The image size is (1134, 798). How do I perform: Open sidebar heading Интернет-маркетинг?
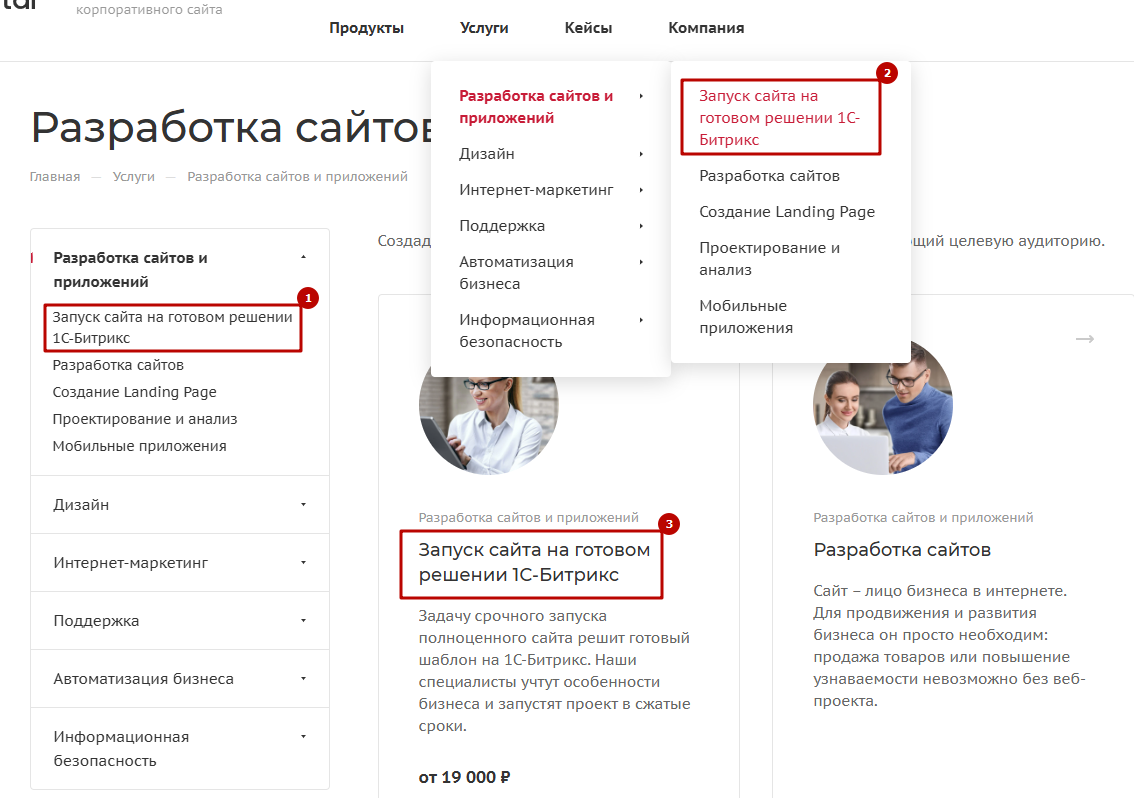(x=130, y=563)
